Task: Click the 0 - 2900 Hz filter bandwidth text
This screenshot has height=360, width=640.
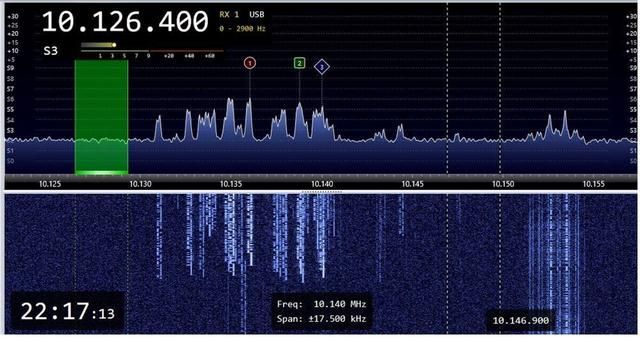Action: [x=242, y=29]
